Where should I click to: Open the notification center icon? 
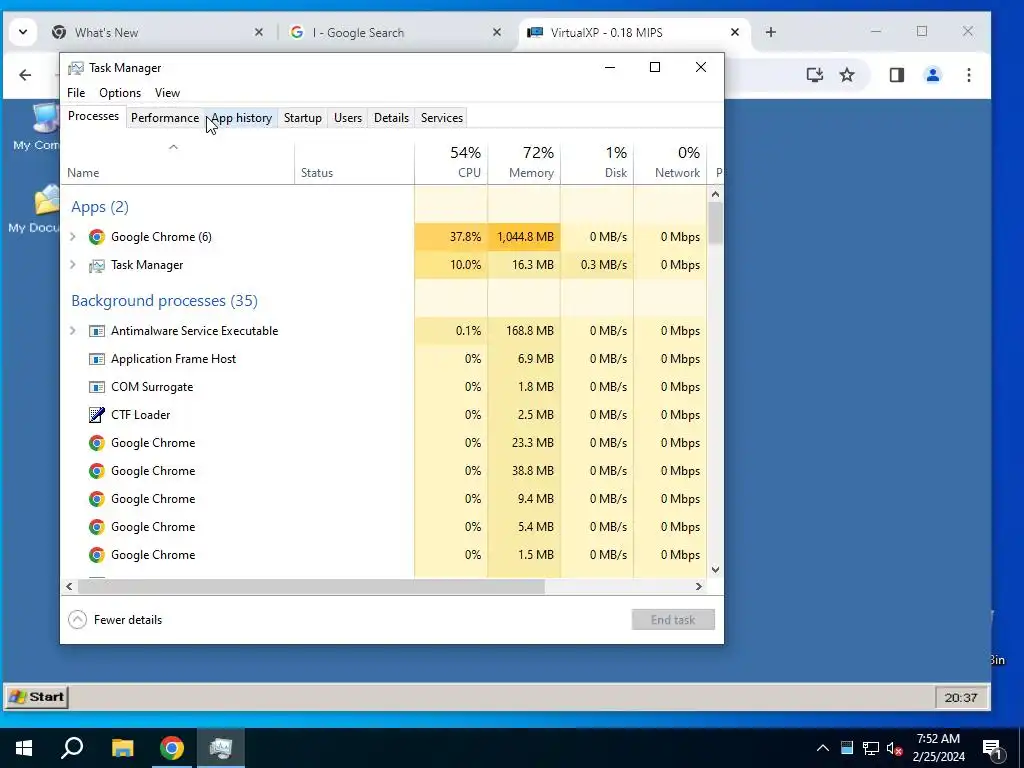[x=992, y=749]
